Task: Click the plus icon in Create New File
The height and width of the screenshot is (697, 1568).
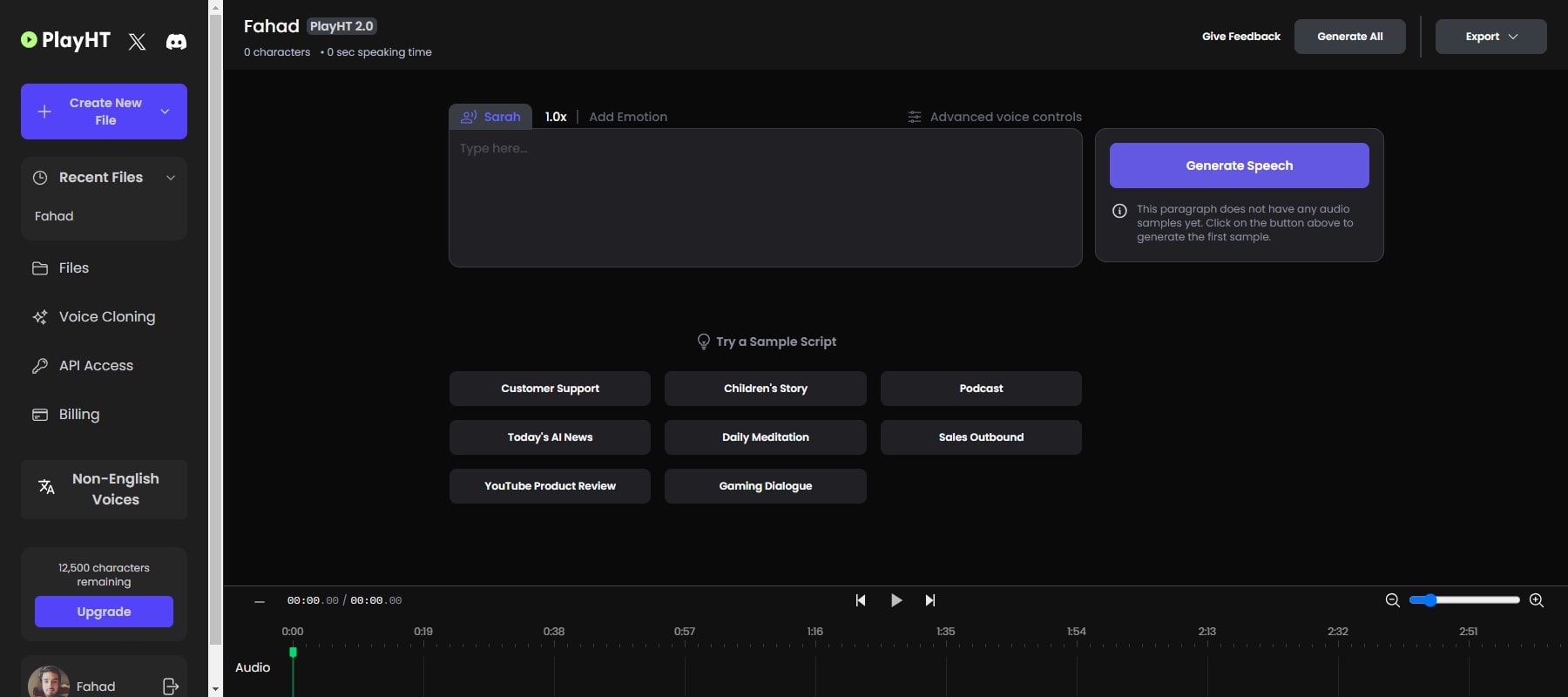Action: pos(44,112)
